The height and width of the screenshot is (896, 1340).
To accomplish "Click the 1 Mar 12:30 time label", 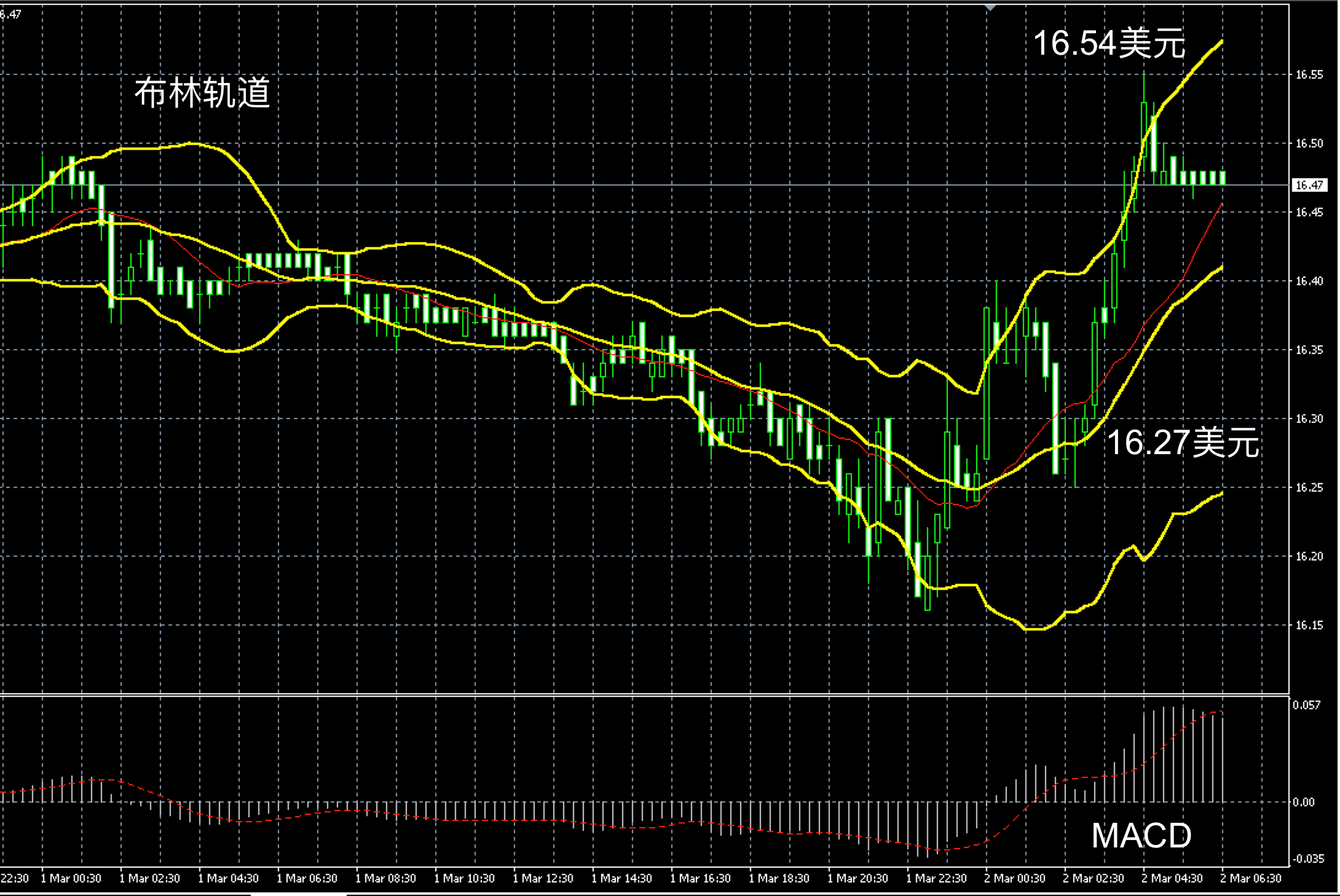I will 543,879.
